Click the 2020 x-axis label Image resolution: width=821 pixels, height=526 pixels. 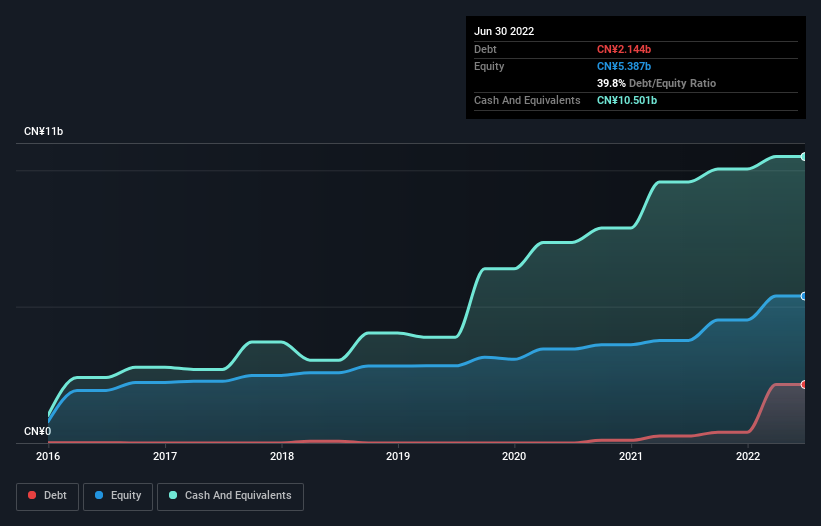pos(514,456)
